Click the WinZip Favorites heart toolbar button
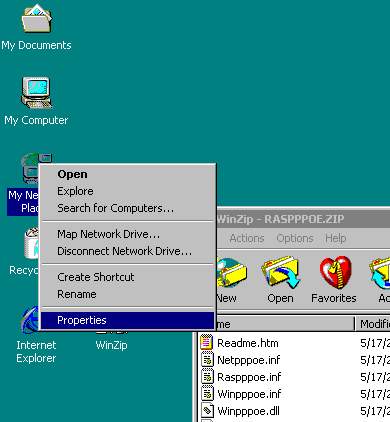 tap(334, 279)
